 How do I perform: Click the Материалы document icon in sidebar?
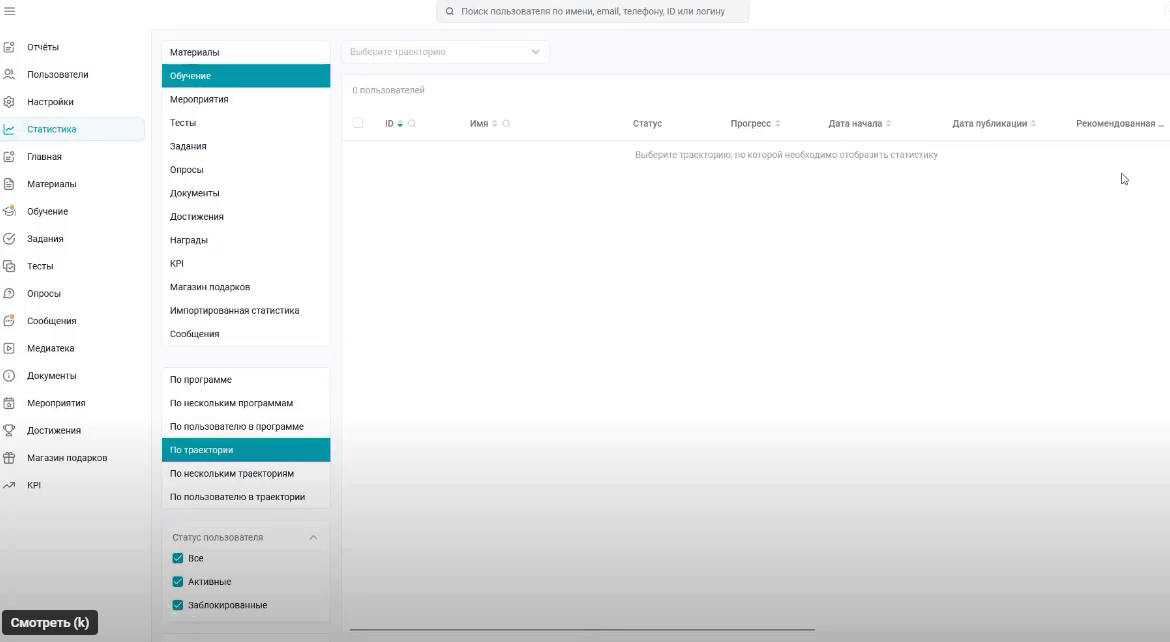9,184
